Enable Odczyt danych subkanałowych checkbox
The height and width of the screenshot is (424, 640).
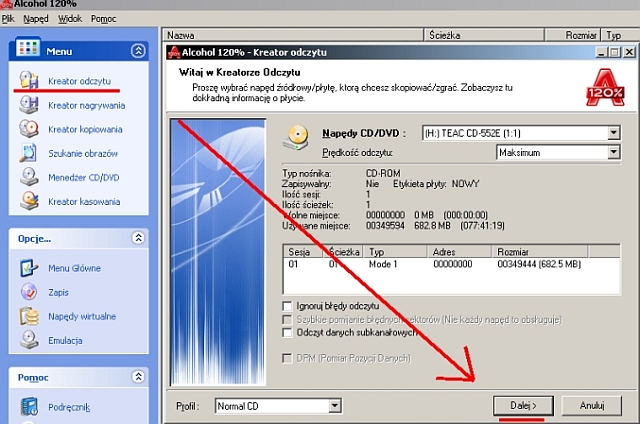(x=287, y=332)
